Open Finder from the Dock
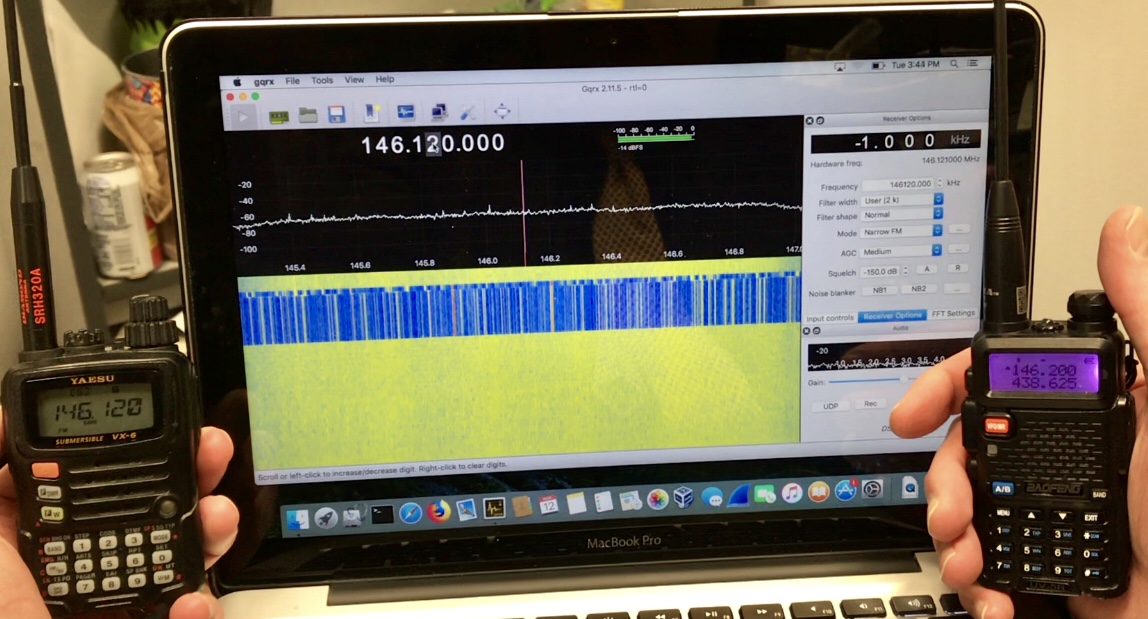 coord(297,519)
